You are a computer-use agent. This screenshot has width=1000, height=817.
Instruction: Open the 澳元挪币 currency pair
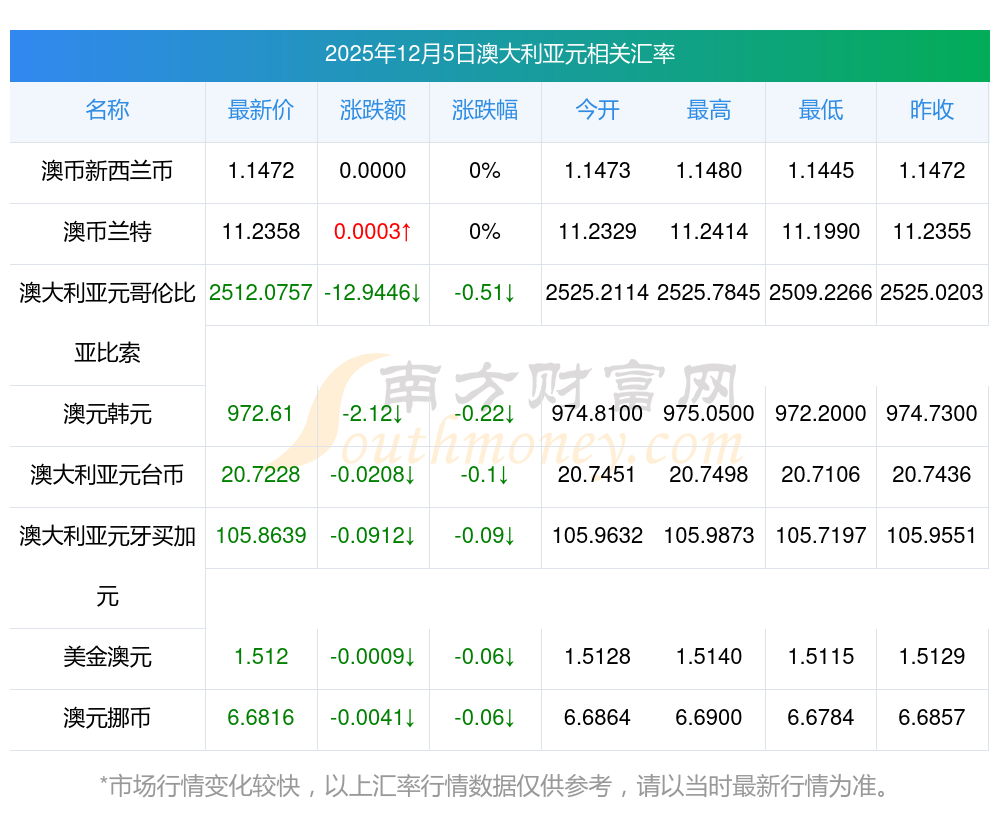[107, 718]
